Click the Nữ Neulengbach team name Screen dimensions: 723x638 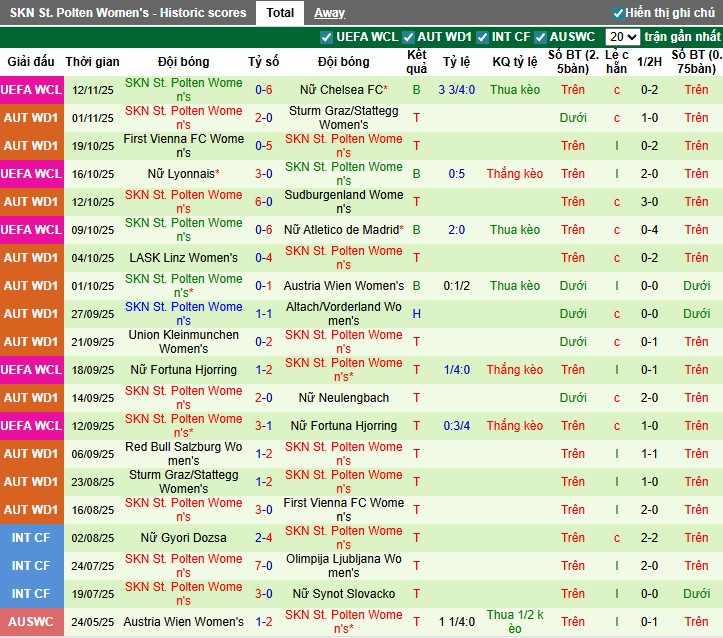[344, 398]
